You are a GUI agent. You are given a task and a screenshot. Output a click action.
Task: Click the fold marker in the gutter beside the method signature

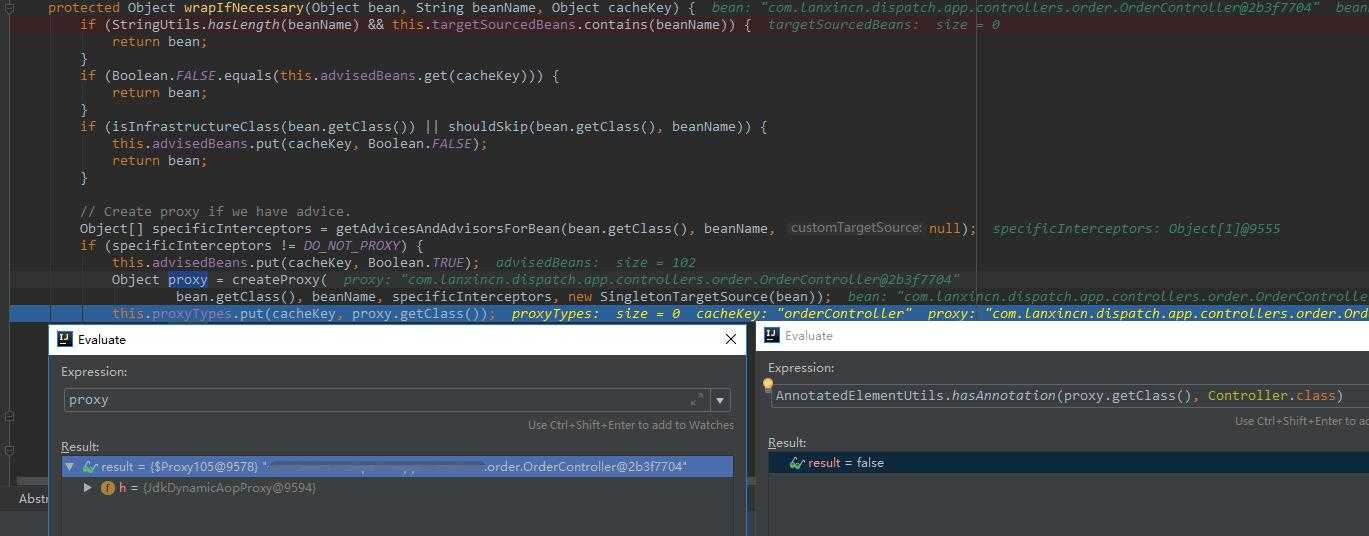pyautogui.click(x=9, y=8)
